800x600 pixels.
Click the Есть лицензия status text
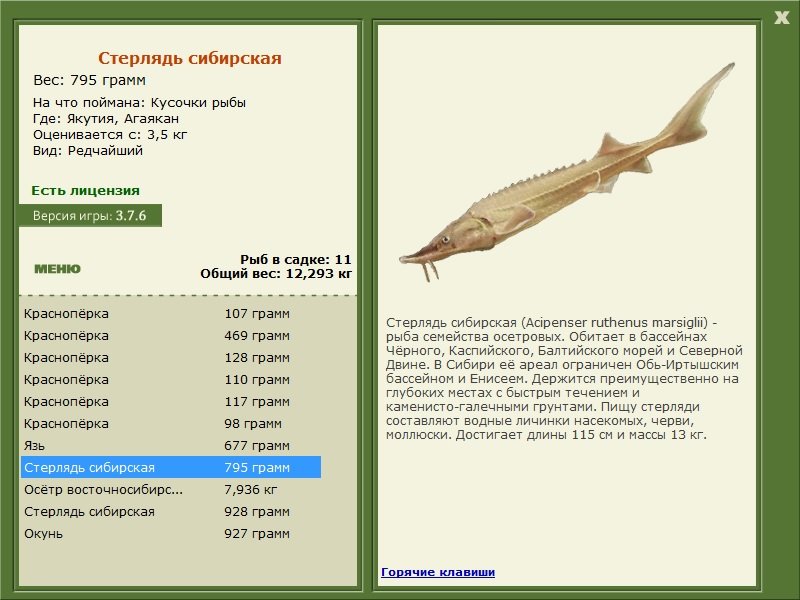coord(85,190)
